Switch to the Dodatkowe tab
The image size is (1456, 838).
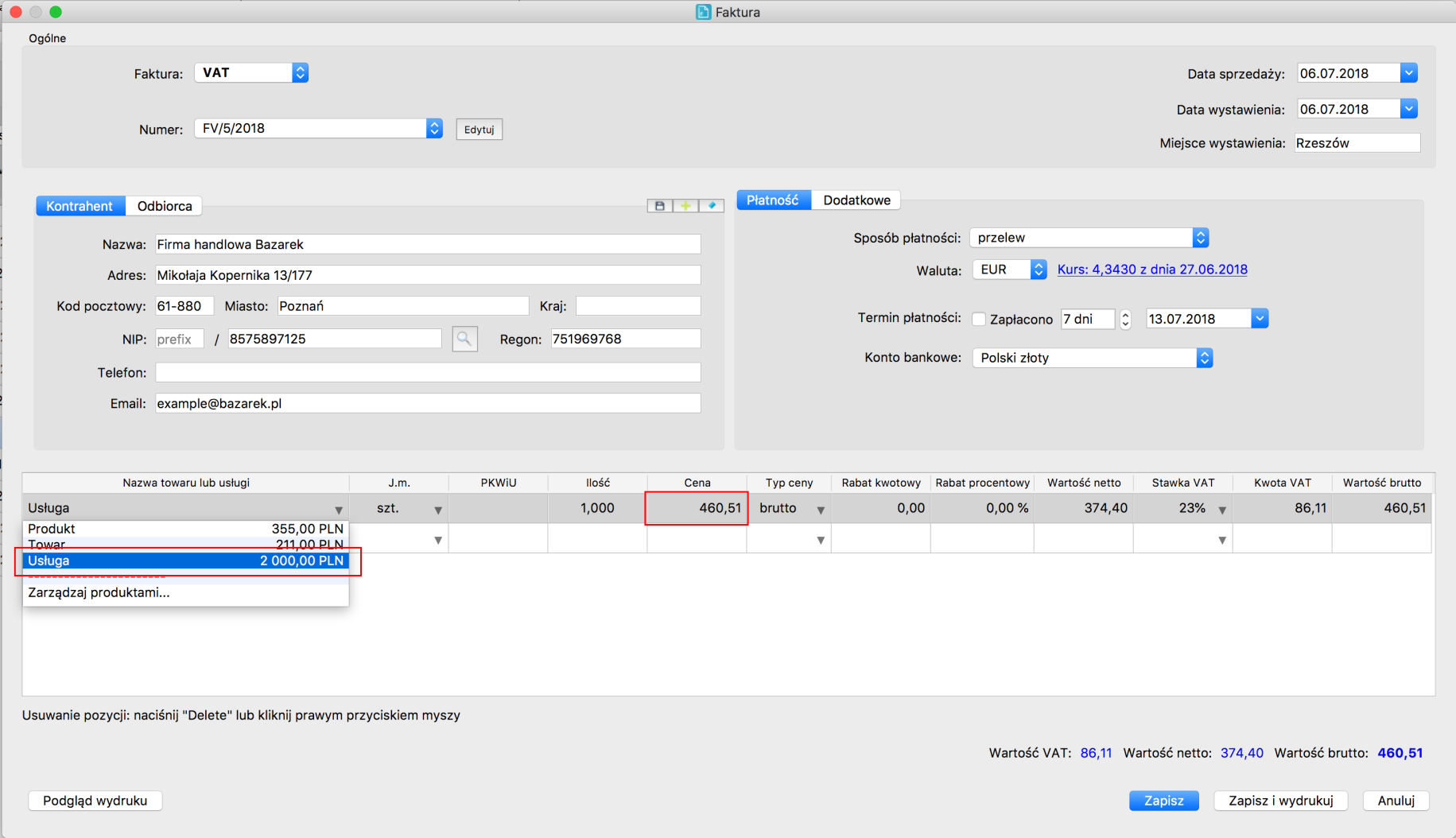pos(856,200)
